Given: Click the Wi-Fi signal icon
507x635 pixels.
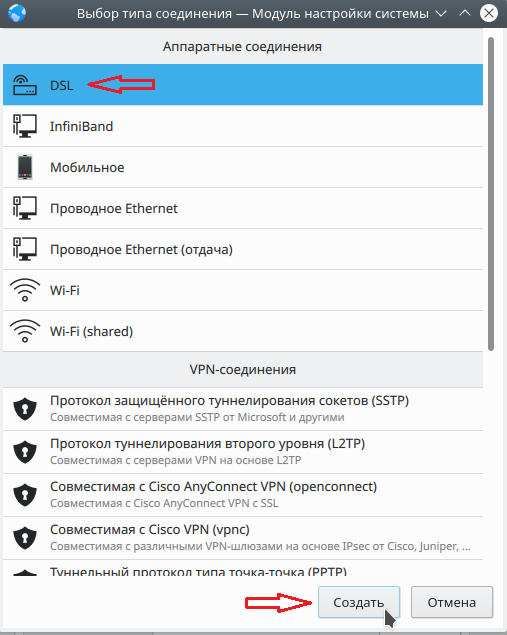Looking at the screenshot, I should pos(25,290).
